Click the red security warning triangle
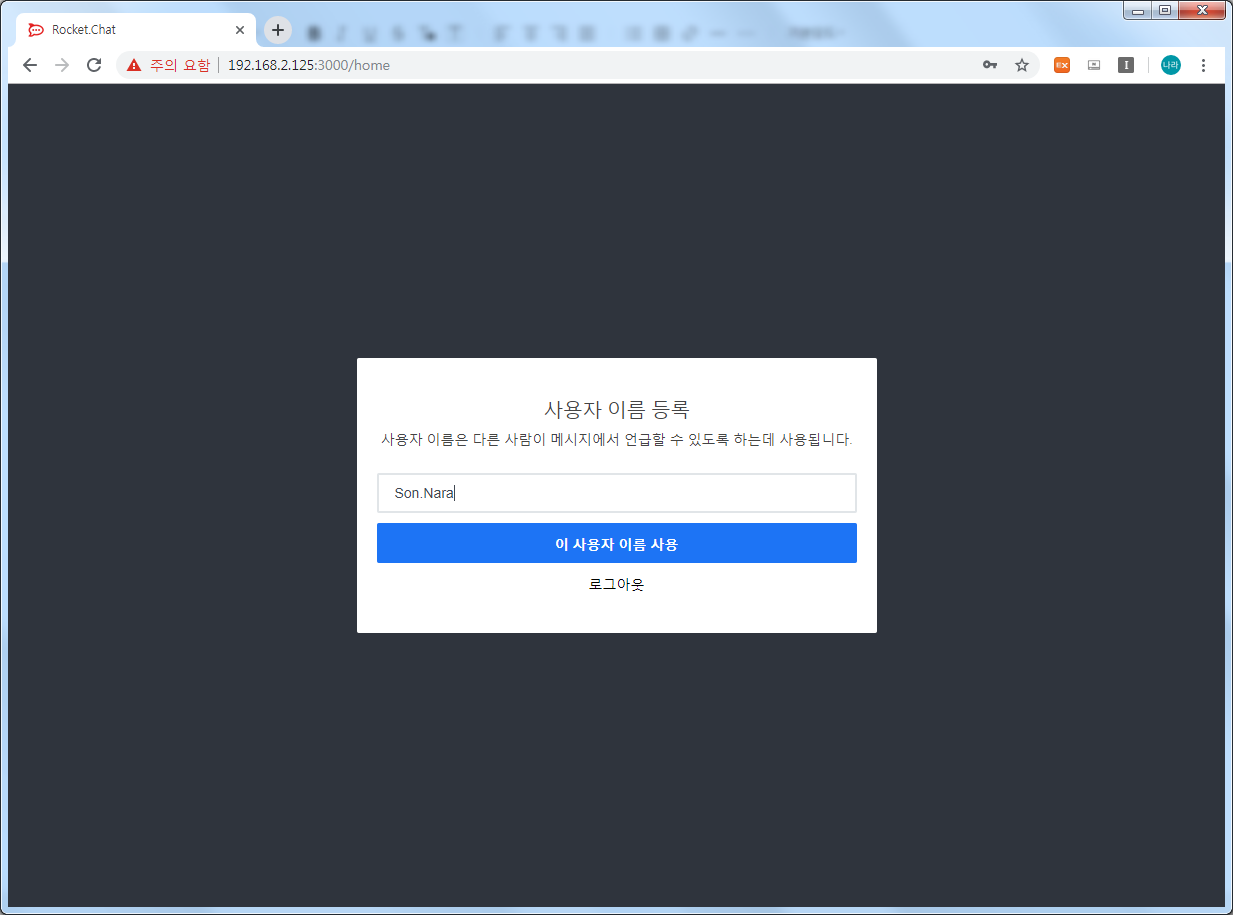1233x915 pixels. (x=134, y=65)
